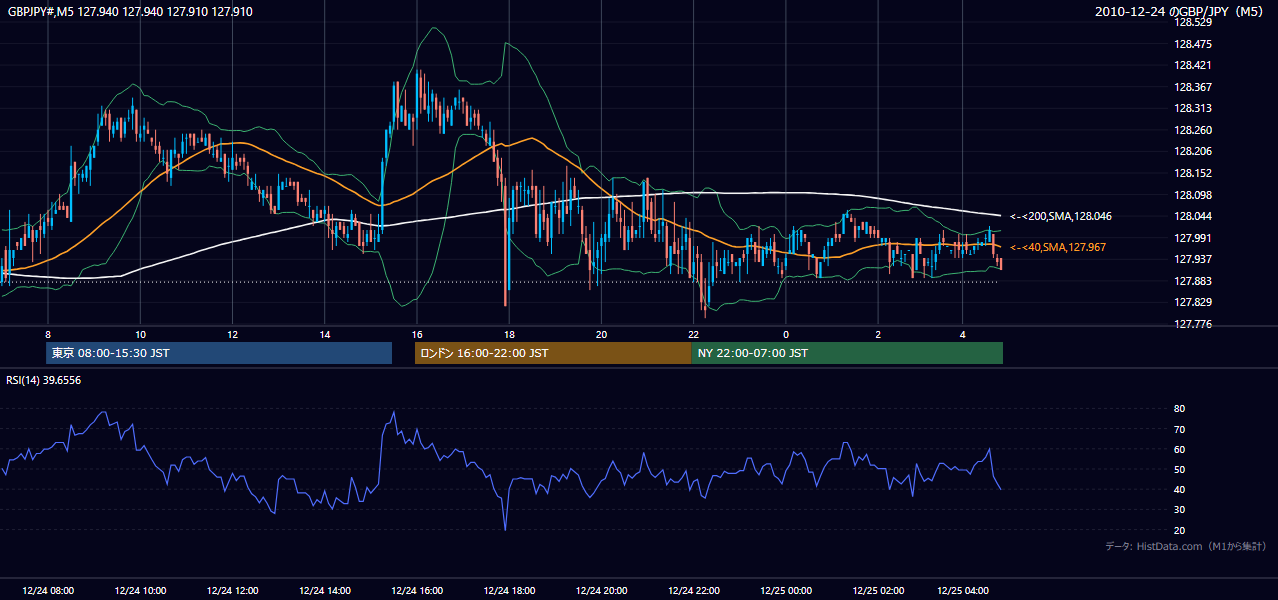The image size is (1278, 600).
Task: Click price axis value 128.152
Action: (1193, 173)
